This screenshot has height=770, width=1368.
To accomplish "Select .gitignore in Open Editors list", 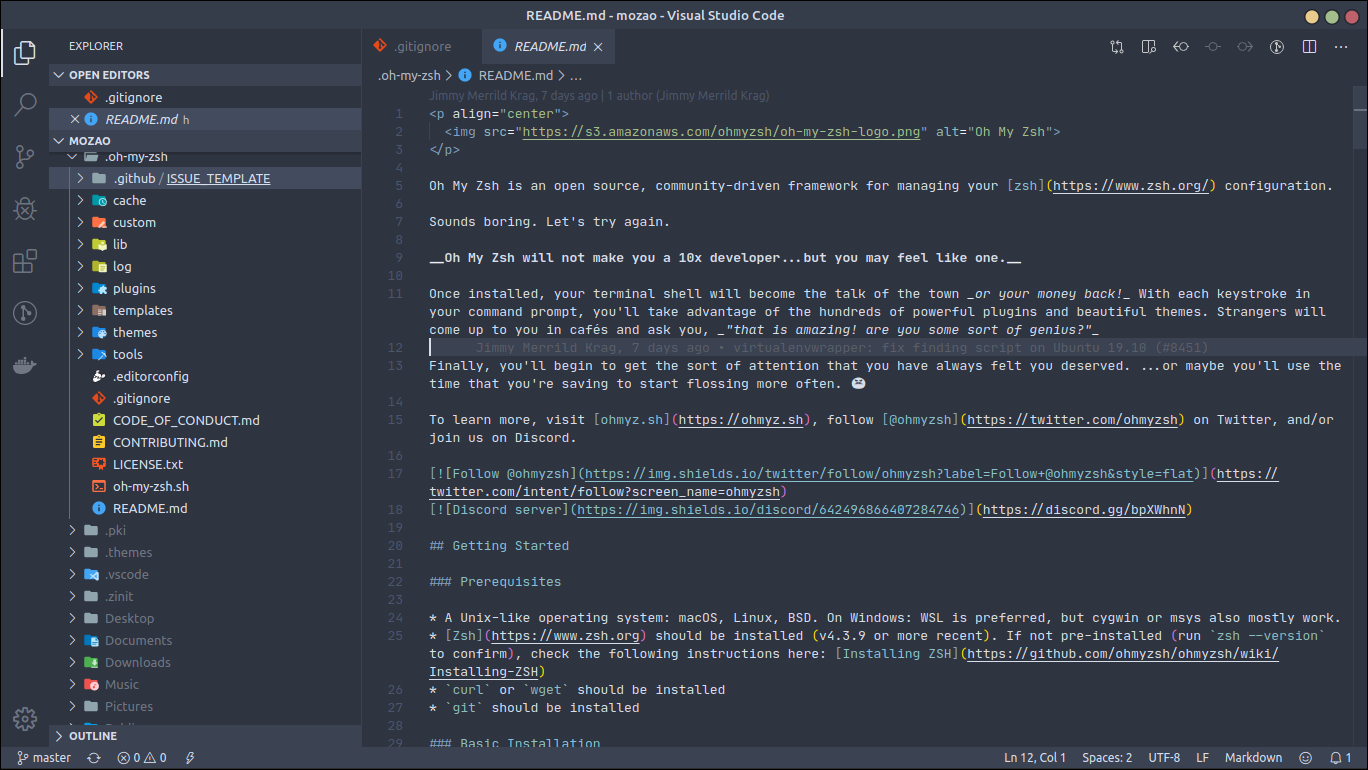I will 205,97.
